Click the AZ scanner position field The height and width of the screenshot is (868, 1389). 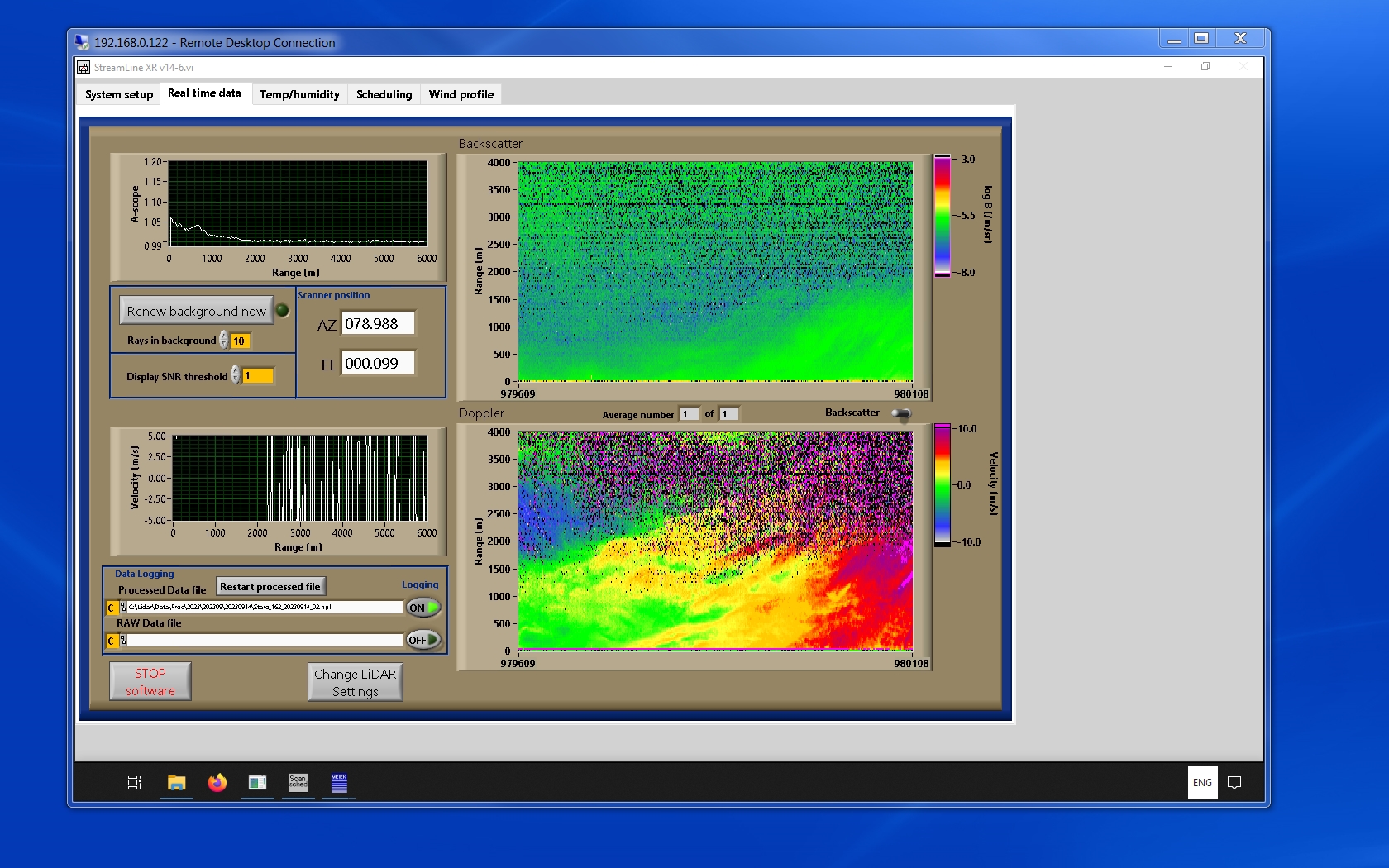pyautogui.click(x=378, y=324)
